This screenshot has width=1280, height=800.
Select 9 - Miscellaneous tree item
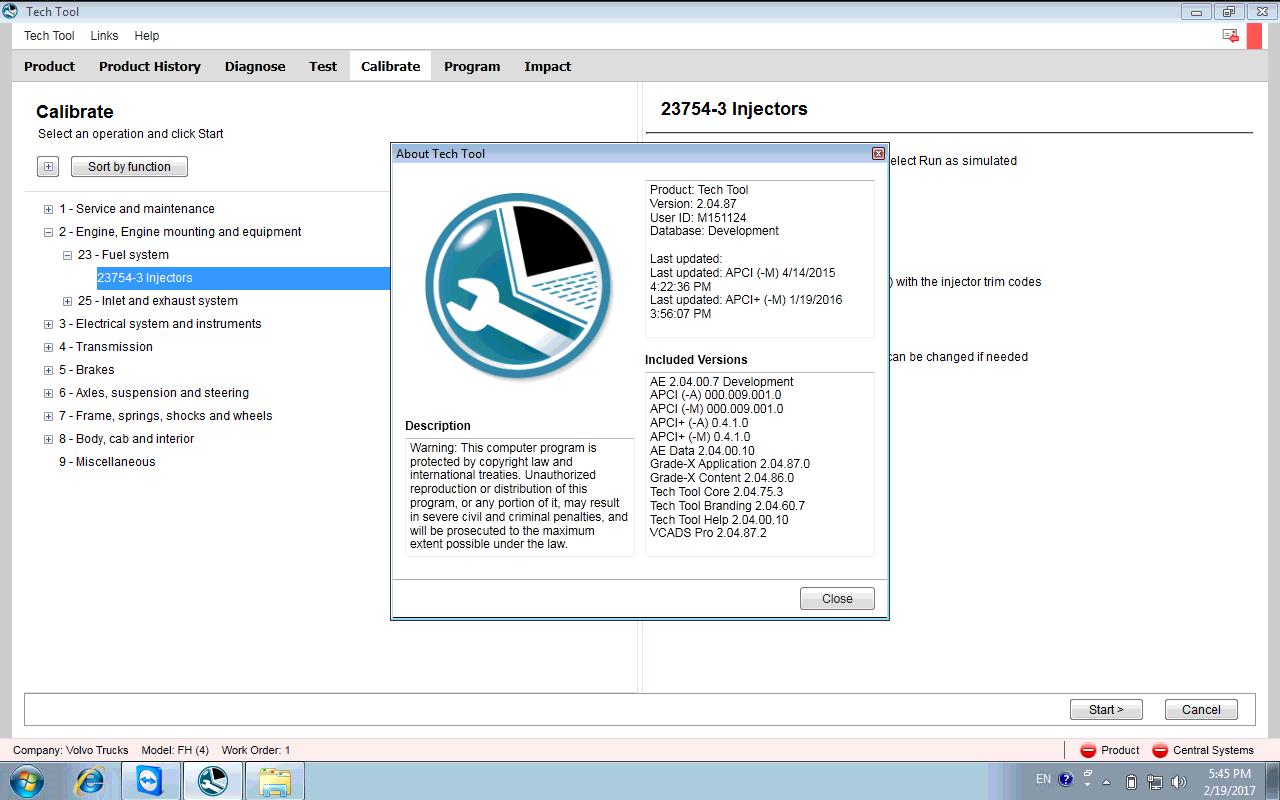pyautogui.click(x=107, y=462)
